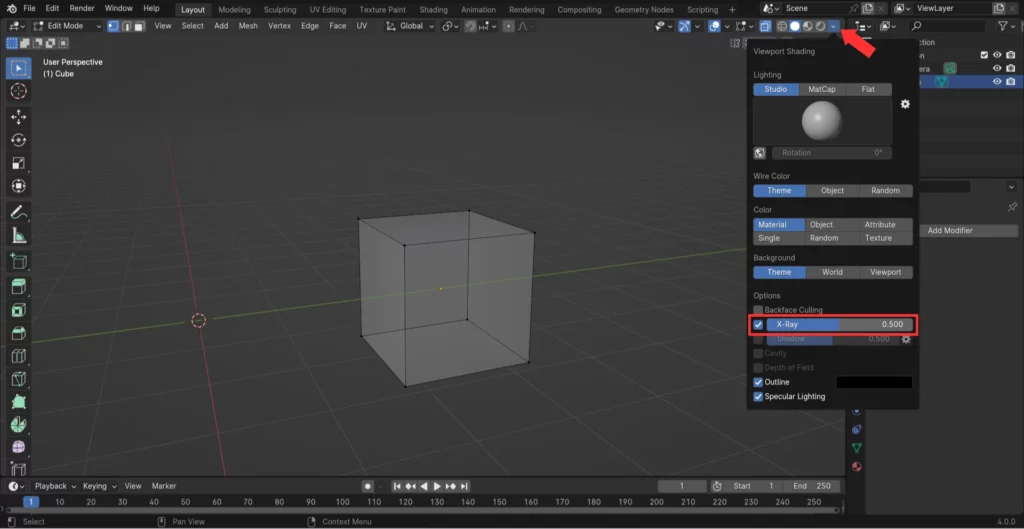This screenshot has height=529, width=1024.
Task: Select MatCap lighting option
Action: [822, 89]
